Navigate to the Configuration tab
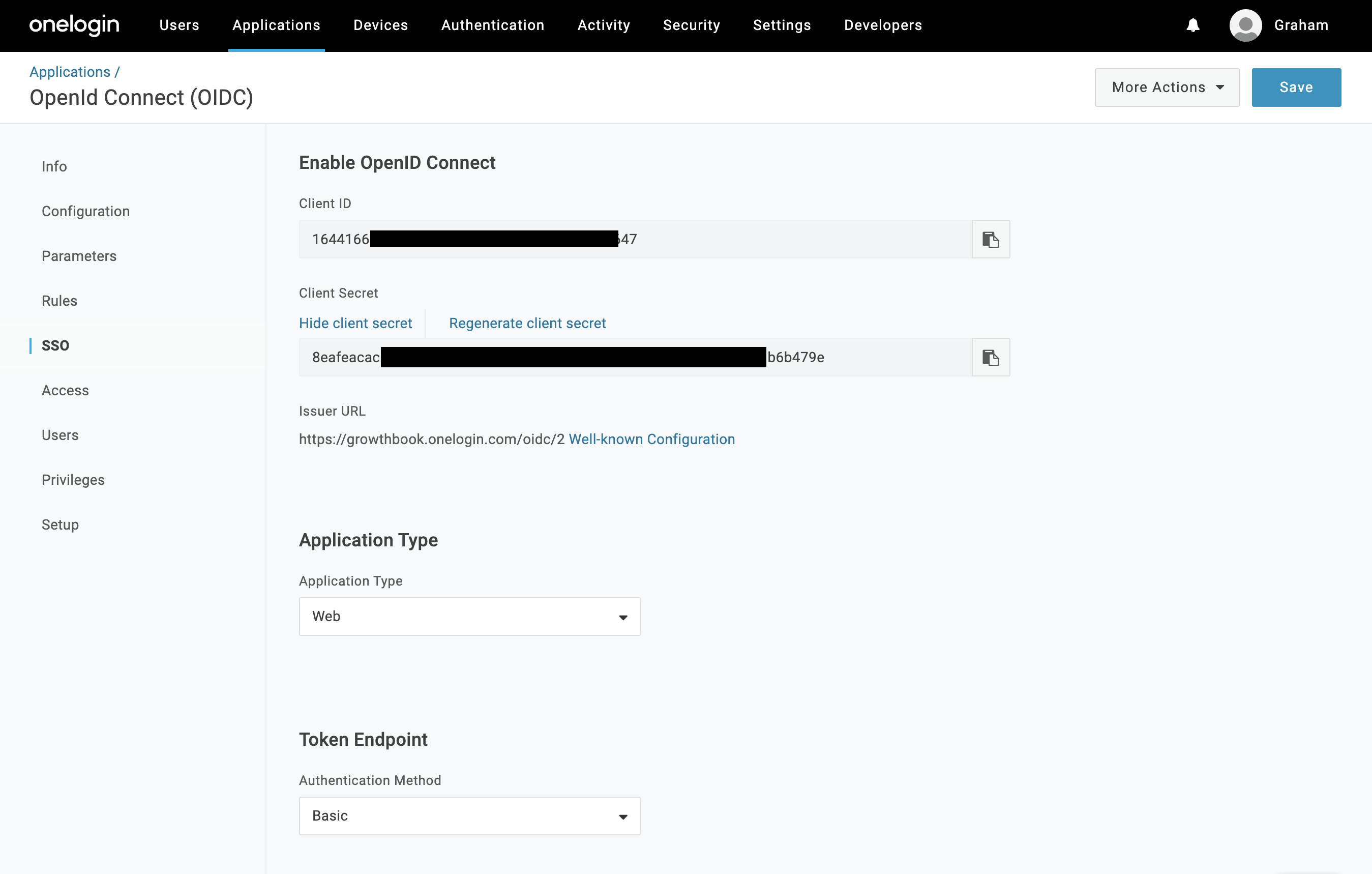This screenshot has width=1372, height=874. tap(85, 211)
